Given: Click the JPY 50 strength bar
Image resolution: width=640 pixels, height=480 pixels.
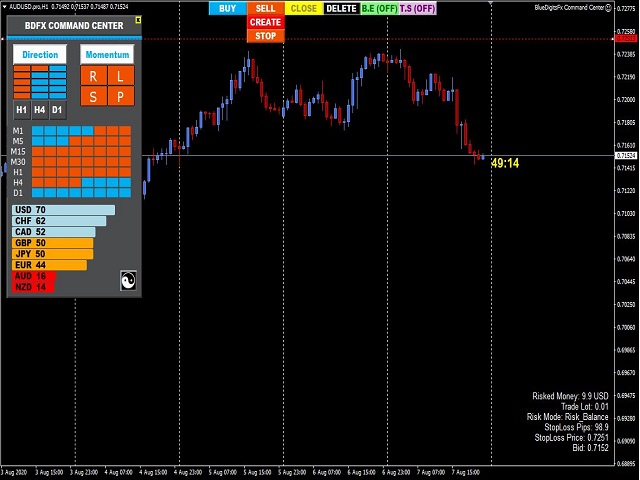Looking at the screenshot, I should pos(53,254).
